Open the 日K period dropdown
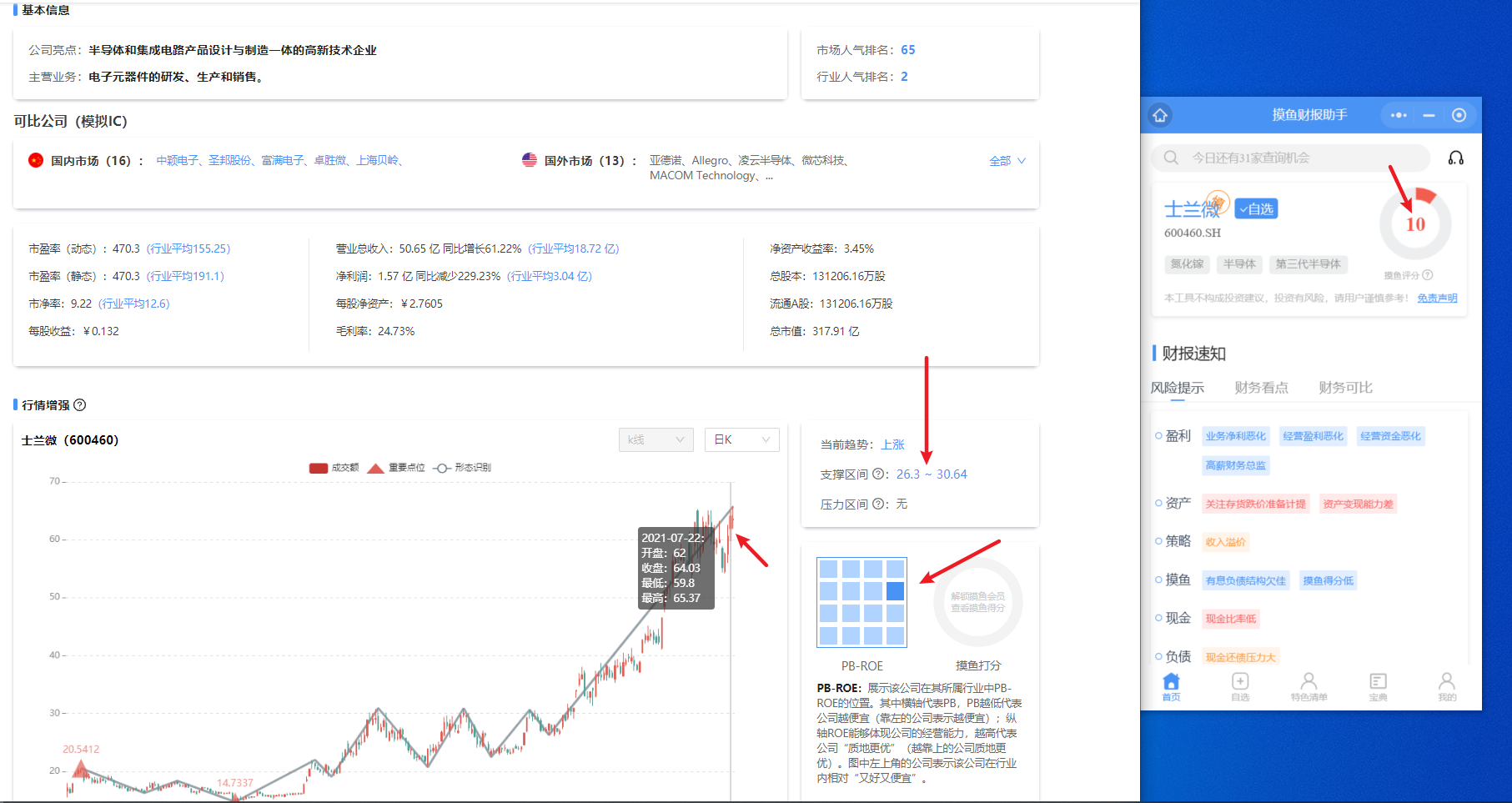This screenshot has height=803, width=1512. pyautogui.click(x=742, y=439)
